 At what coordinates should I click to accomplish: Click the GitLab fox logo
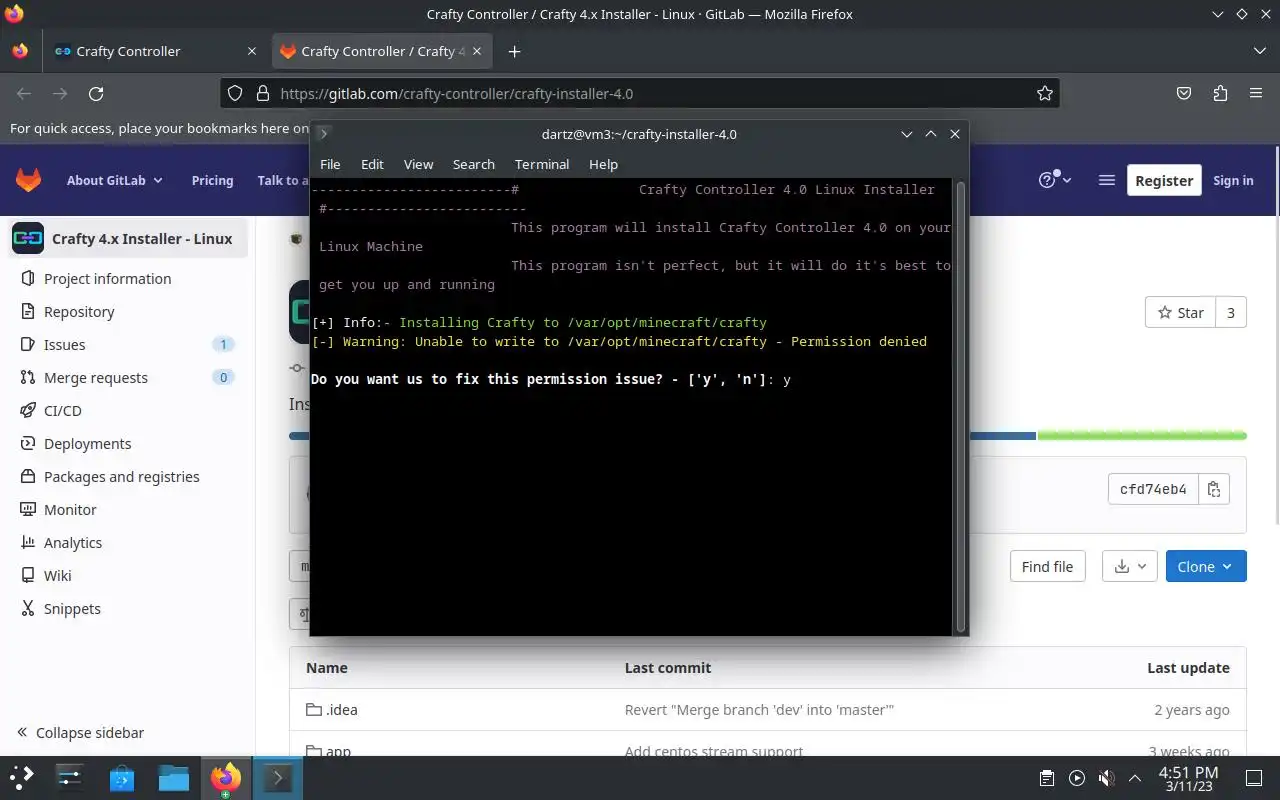tap(28, 180)
